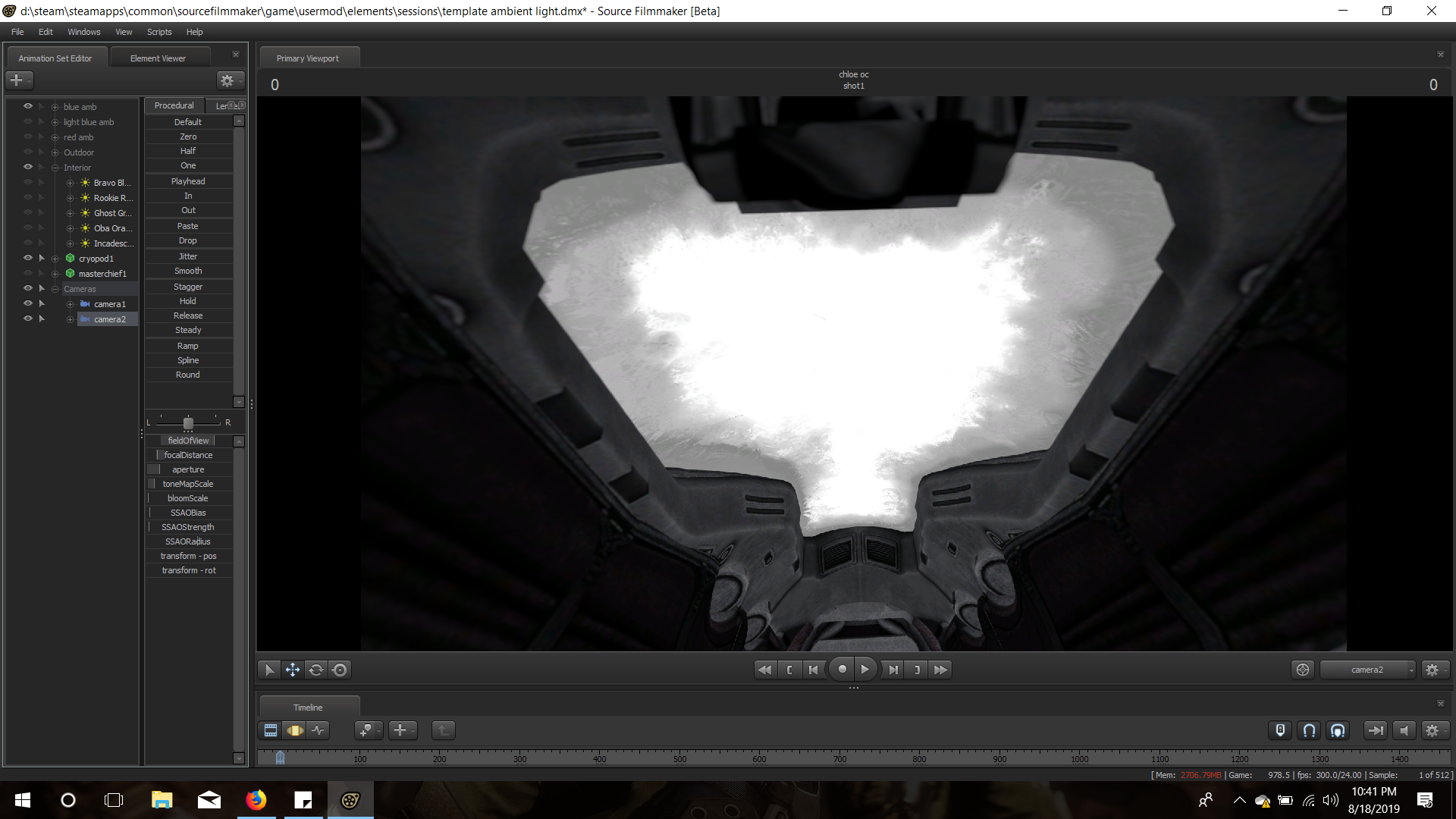Toggle visibility eye for camera1
Screen dimensions: 1456x819
click(28, 303)
